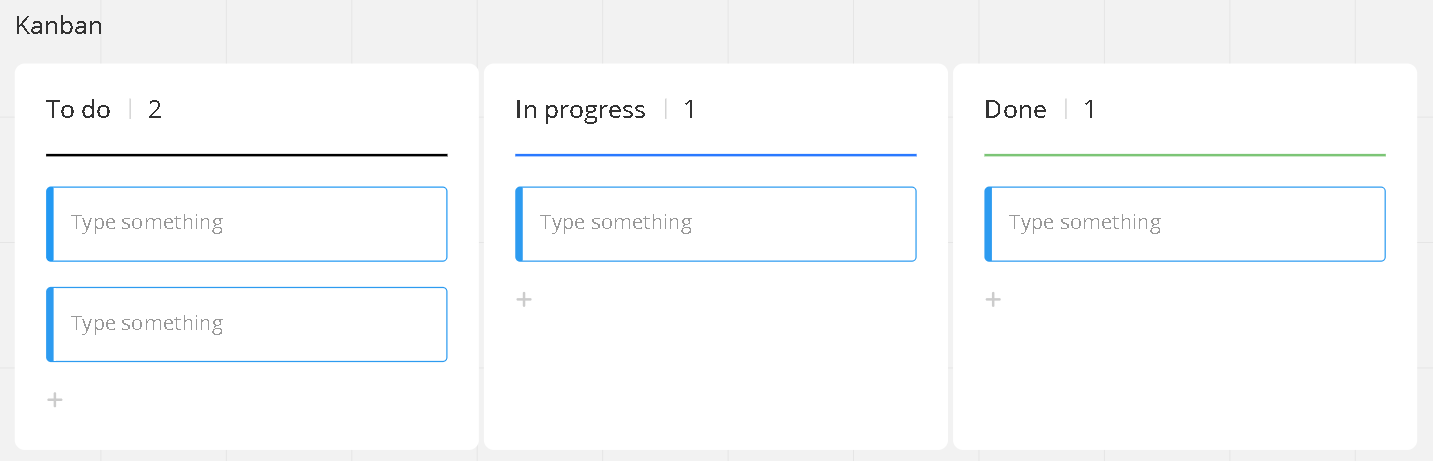Click second To do card text field
The image size is (1433, 461).
coord(247,324)
